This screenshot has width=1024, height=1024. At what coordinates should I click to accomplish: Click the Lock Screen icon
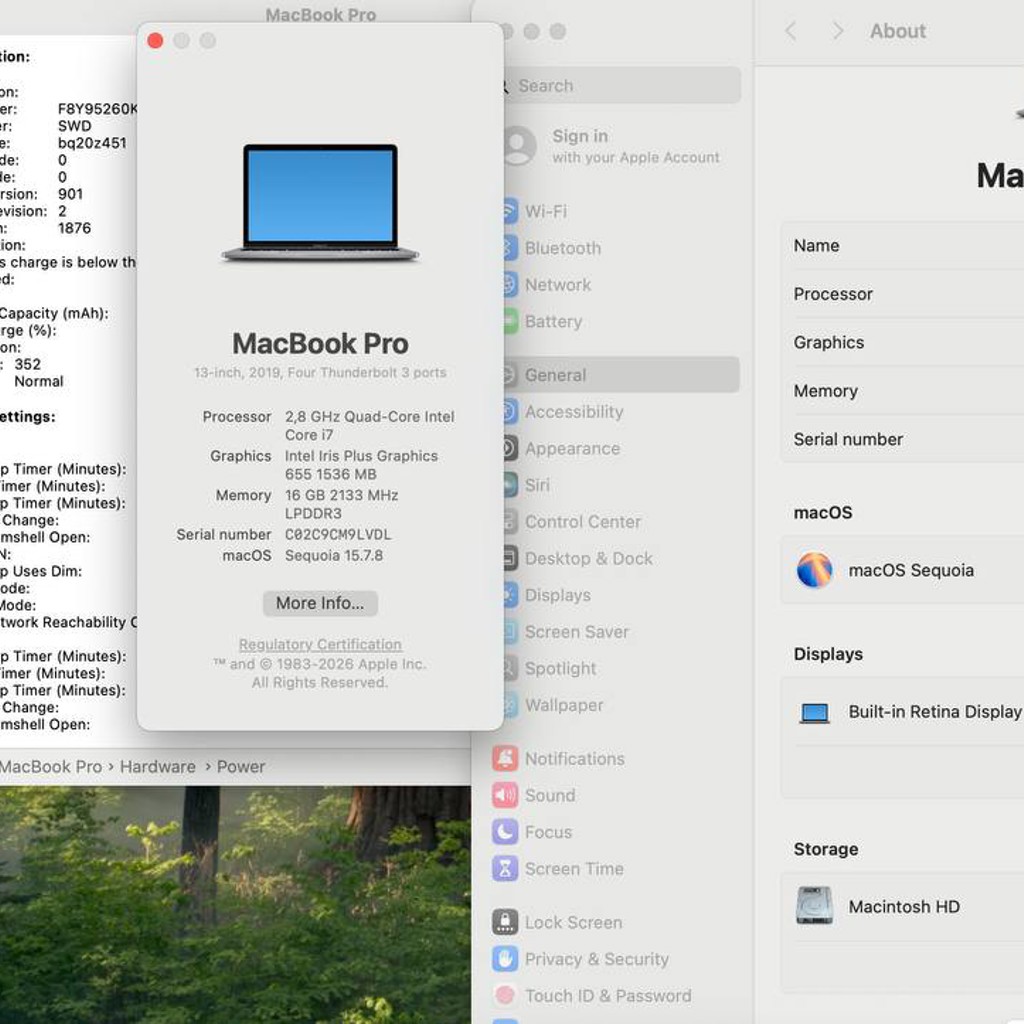coord(505,922)
